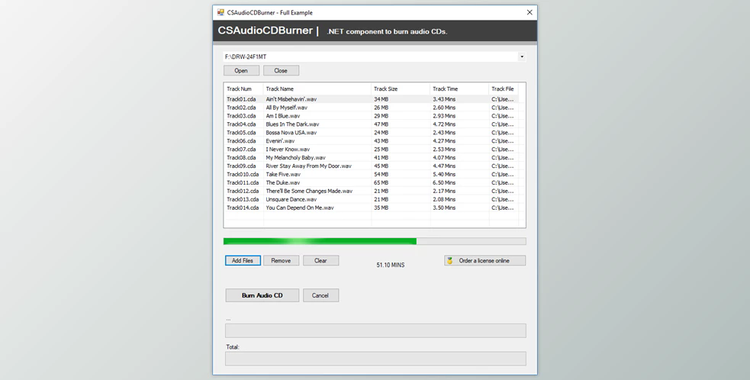Select There'll Be Some Changes Made.wav
Viewport: 750px width, 380px height.
tap(309, 191)
